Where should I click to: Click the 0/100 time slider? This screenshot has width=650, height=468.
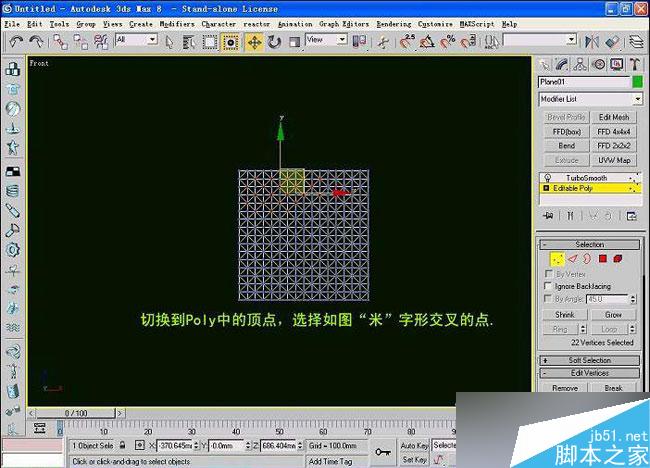click(76, 413)
